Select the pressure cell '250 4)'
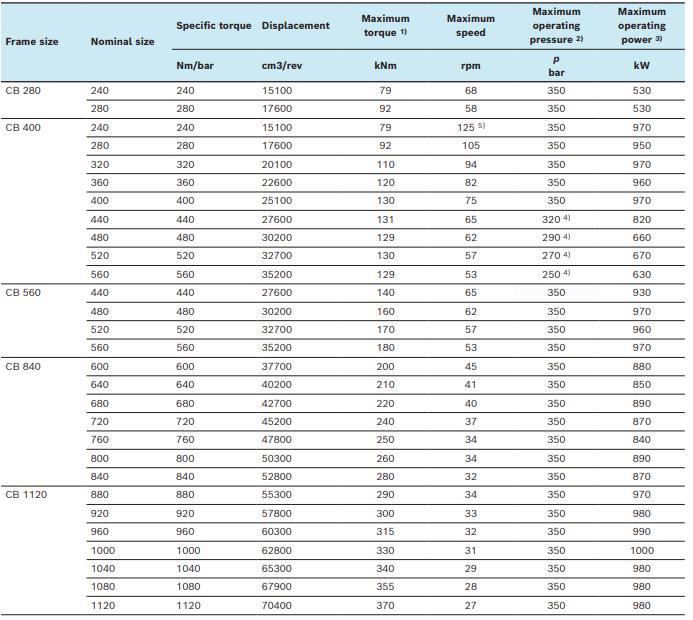The height and width of the screenshot is (620, 693). click(x=556, y=274)
